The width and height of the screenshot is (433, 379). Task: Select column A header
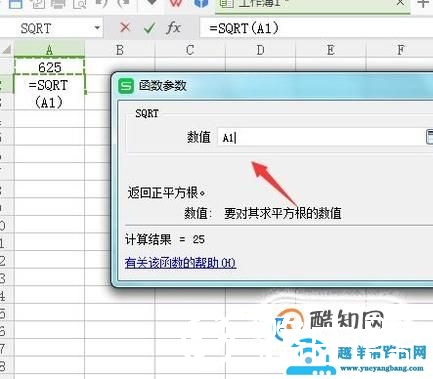(x=49, y=50)
